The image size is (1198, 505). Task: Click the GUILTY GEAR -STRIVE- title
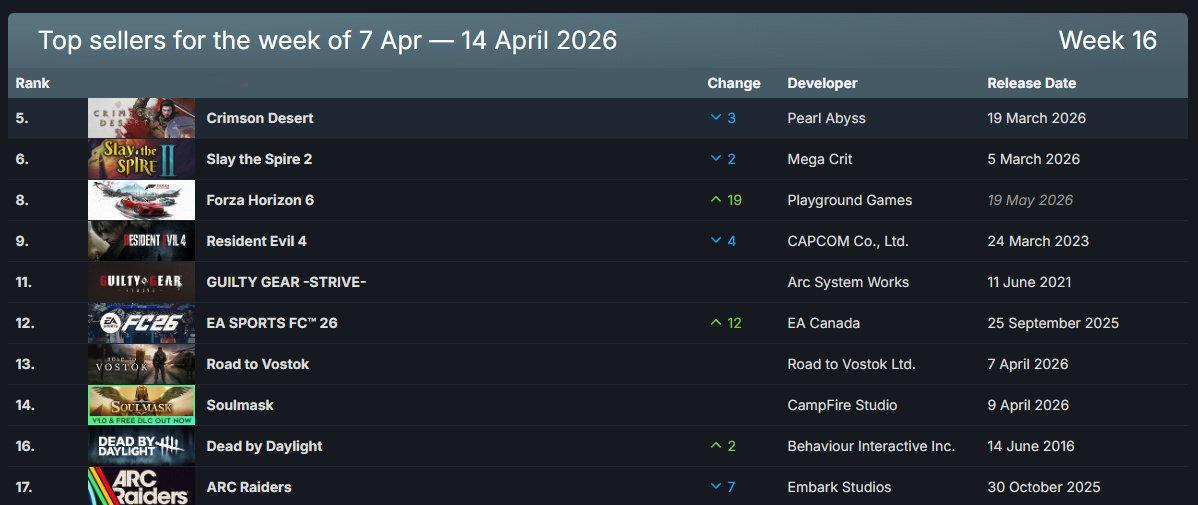point(287,282)
